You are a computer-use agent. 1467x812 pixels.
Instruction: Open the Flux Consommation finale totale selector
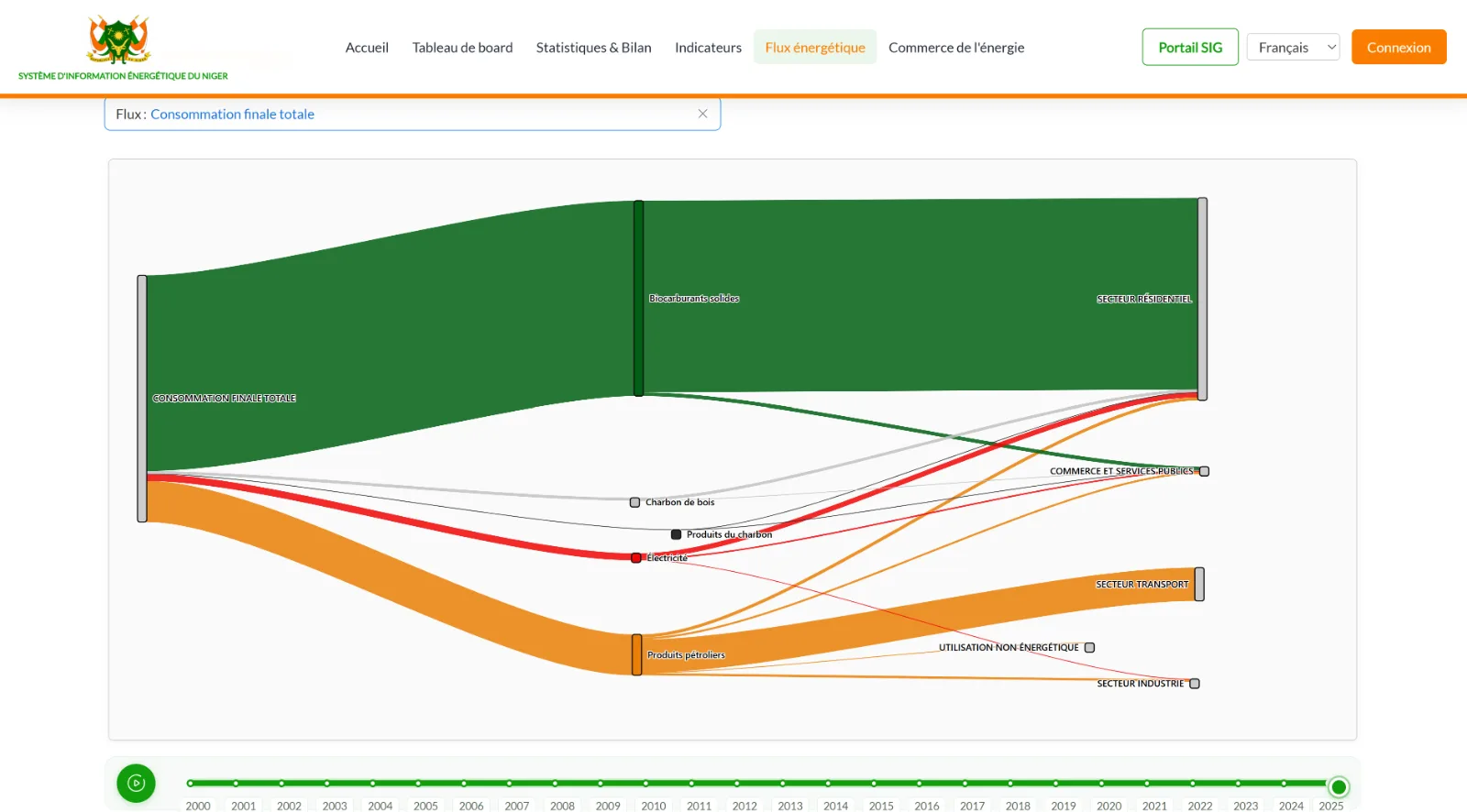[413, 114]
